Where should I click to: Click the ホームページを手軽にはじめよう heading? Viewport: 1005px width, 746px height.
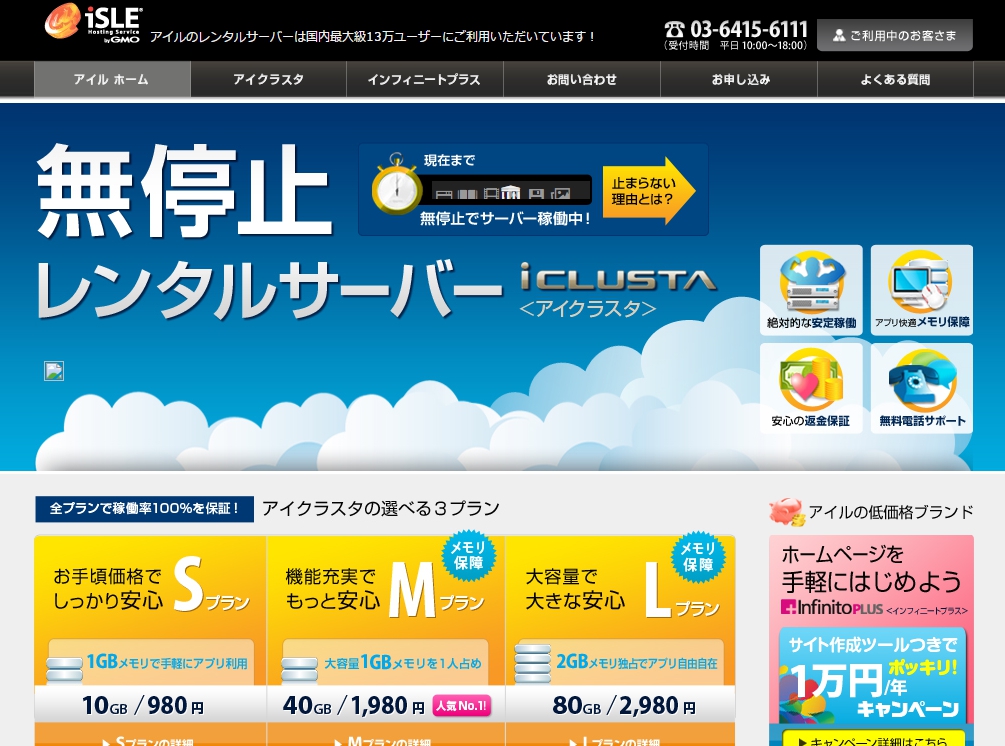[x=870, y=568]
